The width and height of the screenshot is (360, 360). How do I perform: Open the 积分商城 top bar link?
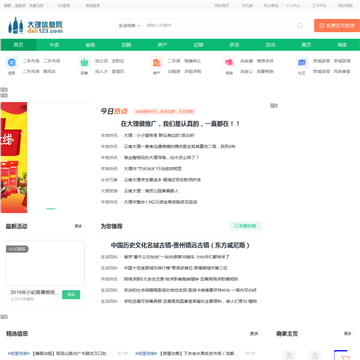pyautogui.click(x=271, y=6)
